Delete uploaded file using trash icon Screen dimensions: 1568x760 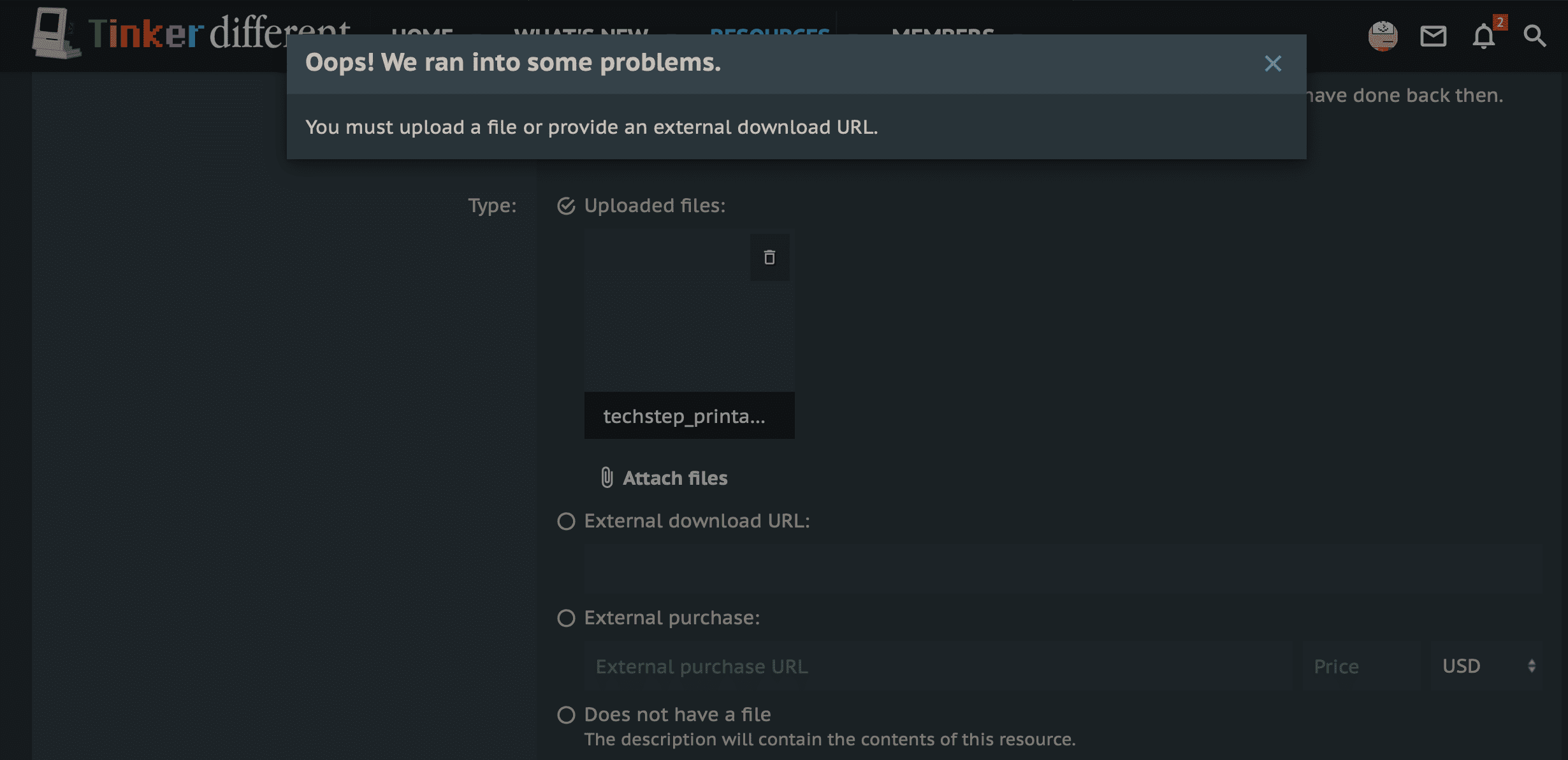coord(769,257)
